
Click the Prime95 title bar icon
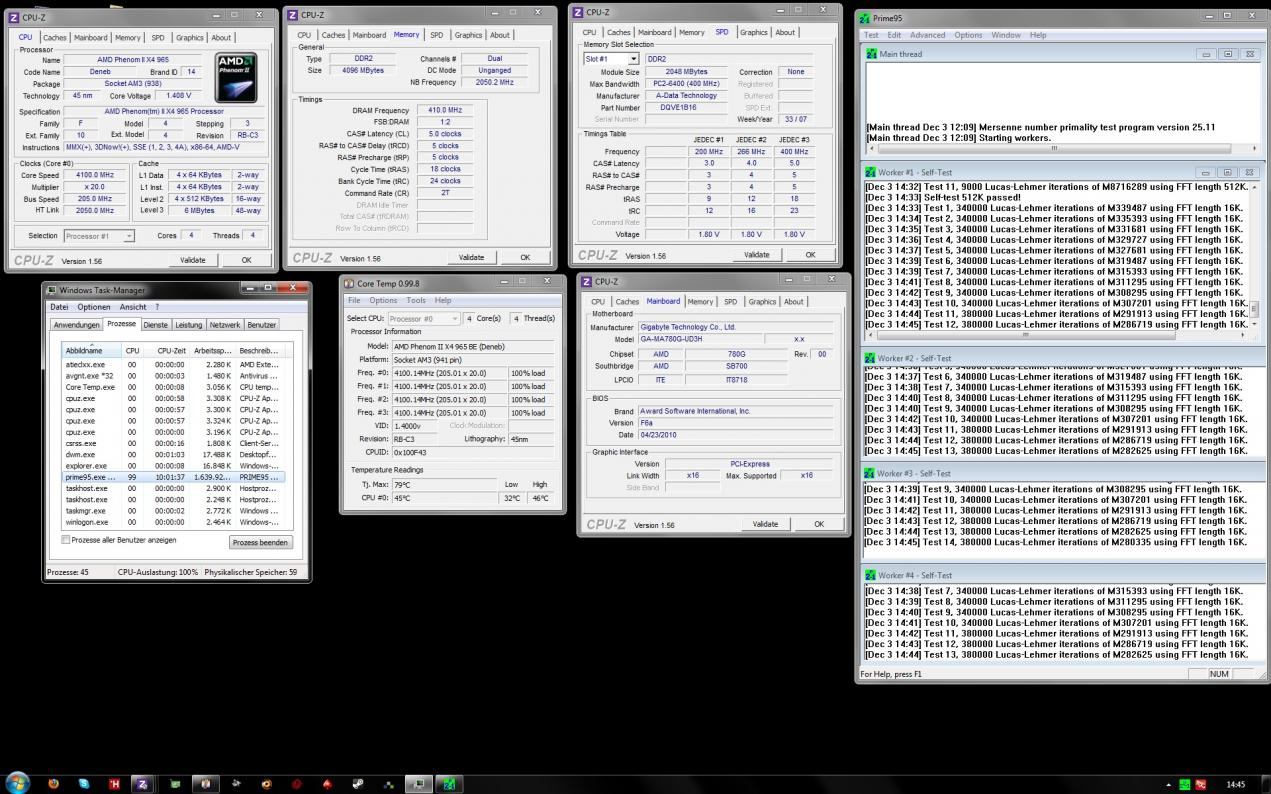865,17
